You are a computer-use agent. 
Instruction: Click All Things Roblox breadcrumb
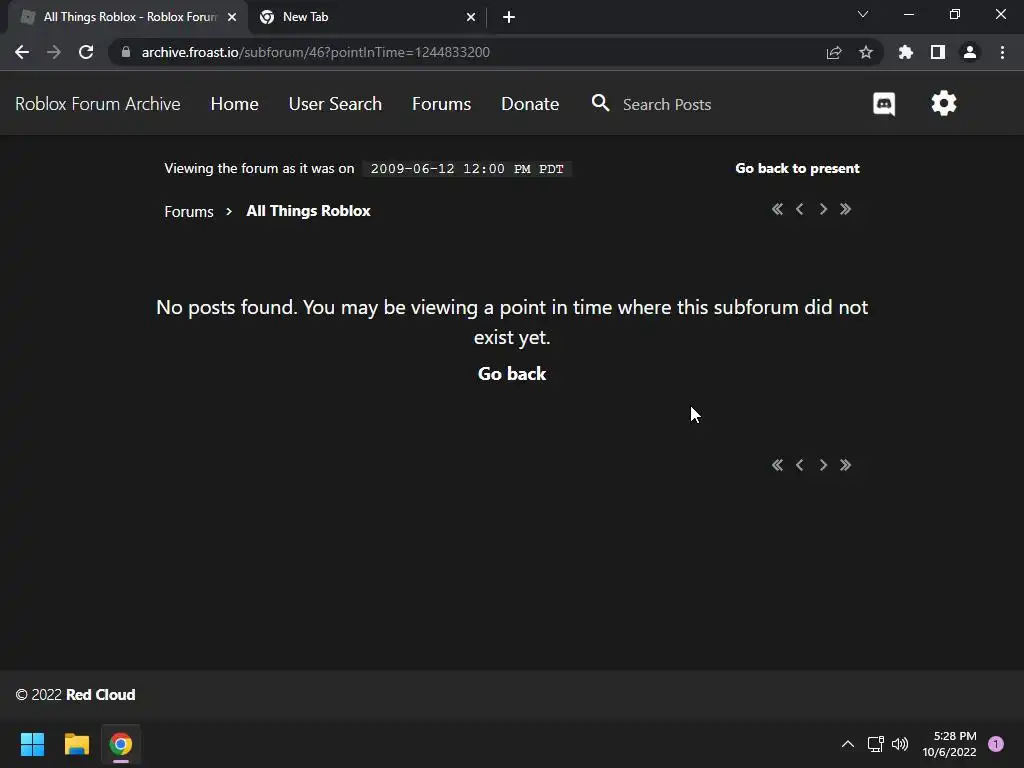point(308,211)
